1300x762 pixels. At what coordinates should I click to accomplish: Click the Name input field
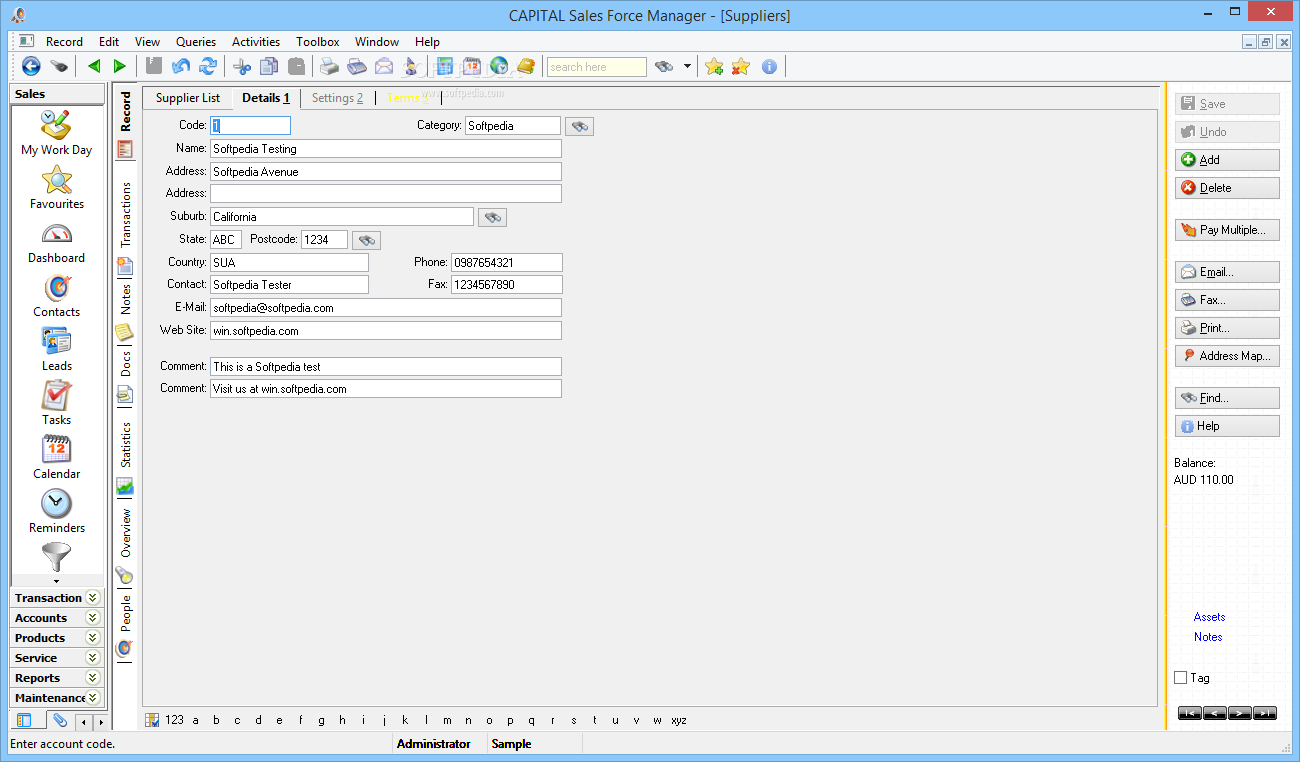coord(386,149)
